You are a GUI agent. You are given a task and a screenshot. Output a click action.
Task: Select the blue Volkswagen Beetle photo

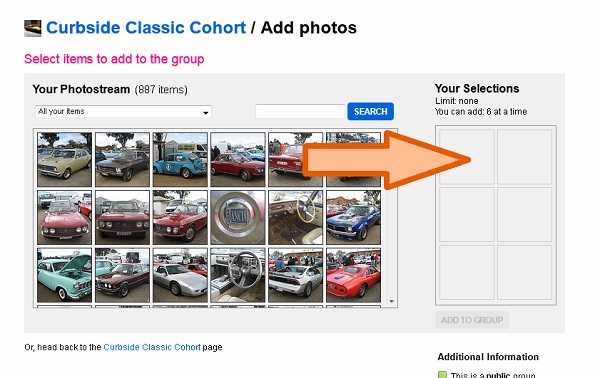tap(180, 160)
